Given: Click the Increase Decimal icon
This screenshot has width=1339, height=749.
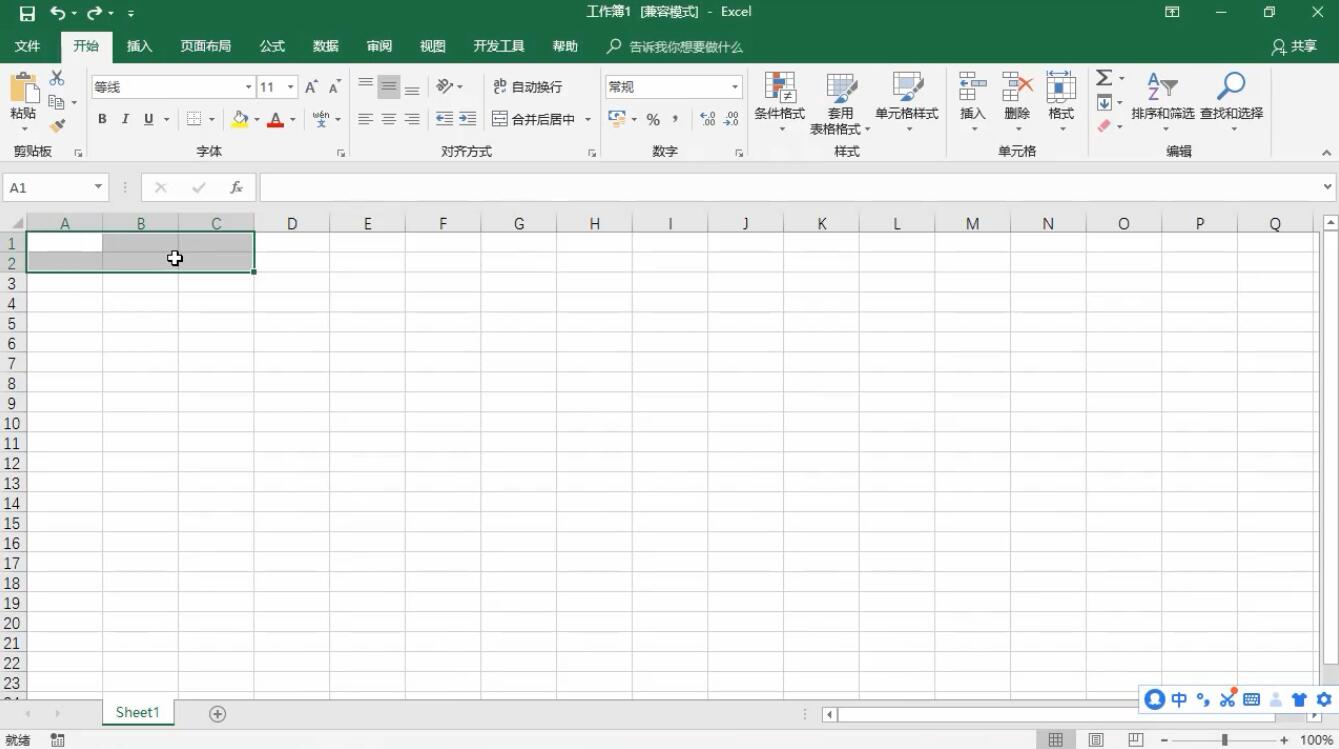Looking at the screenshot, I should pos(708,119).
